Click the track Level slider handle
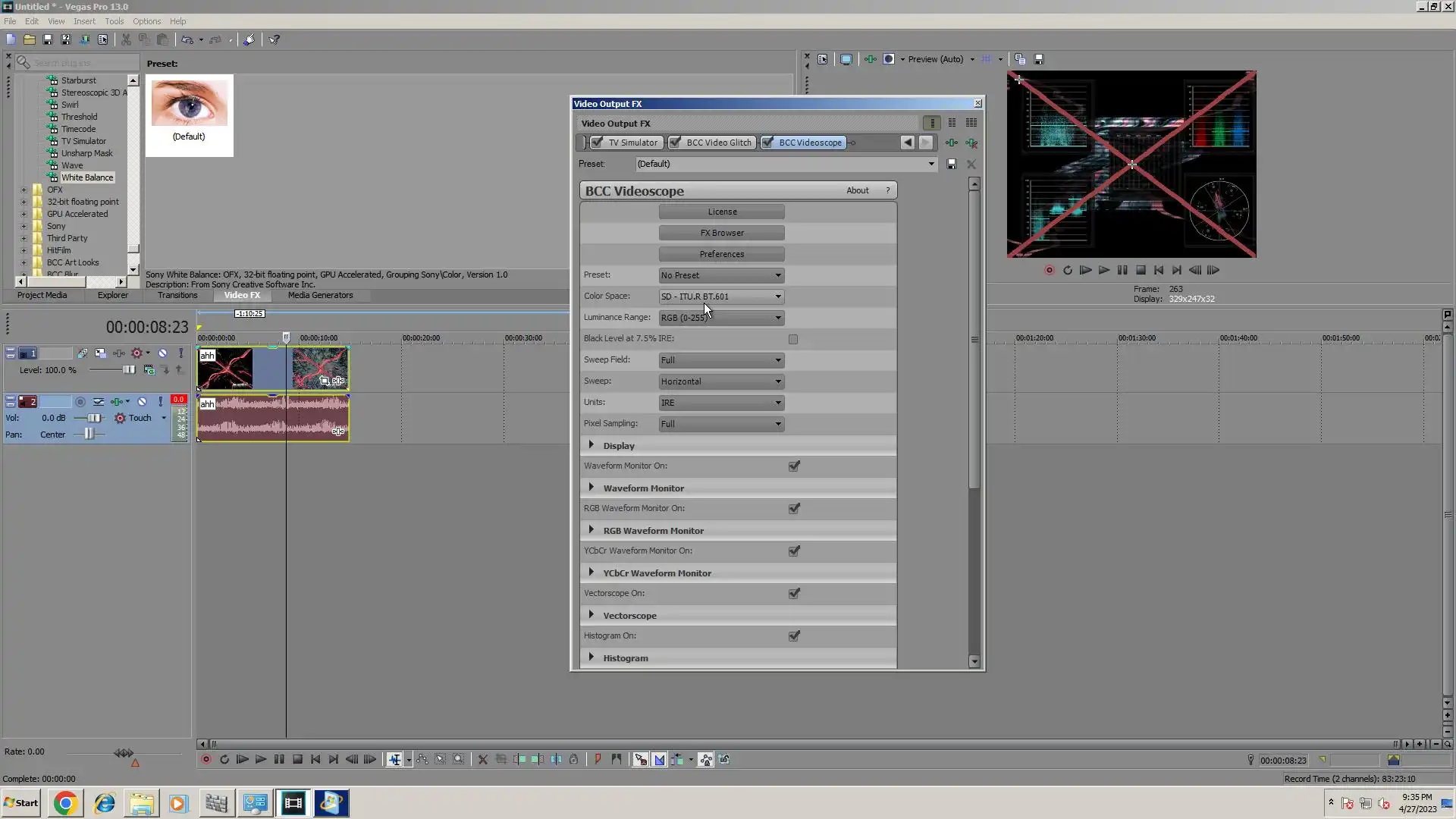Viewport: 1456px width, 819px height. (128, 370)
